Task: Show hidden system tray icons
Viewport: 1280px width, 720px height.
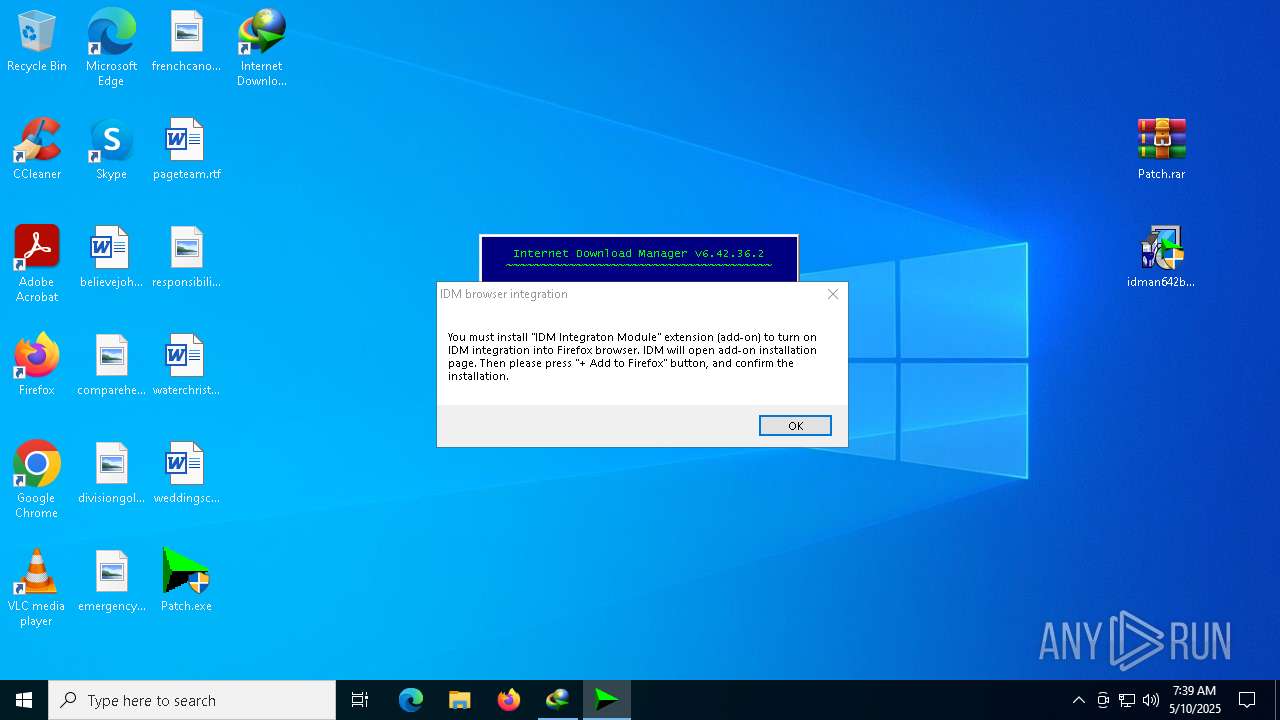Action: coord(1078,700)
